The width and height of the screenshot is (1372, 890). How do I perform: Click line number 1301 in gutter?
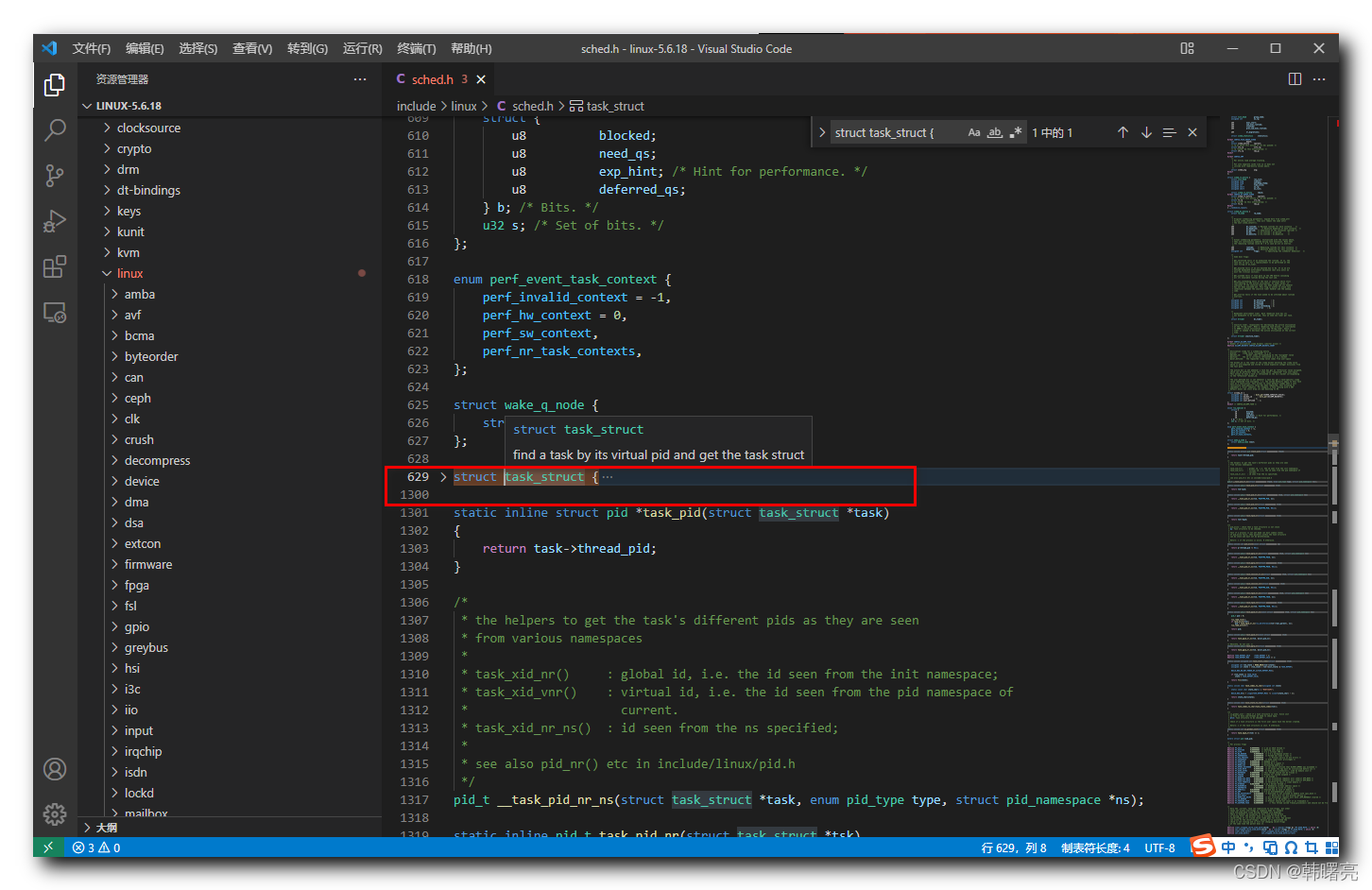[x=414, y=513]
